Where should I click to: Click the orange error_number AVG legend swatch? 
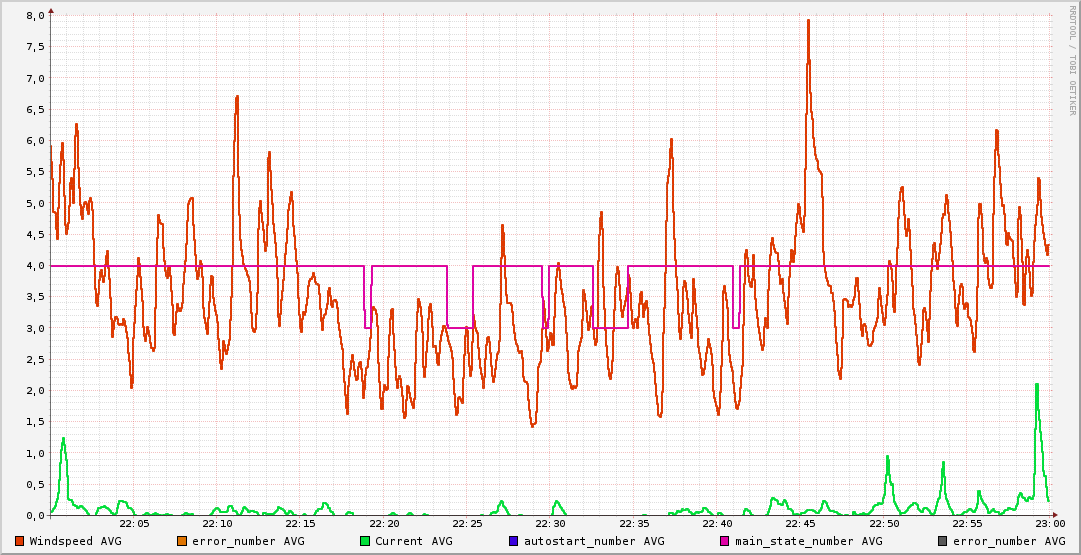tap(182, 541)
